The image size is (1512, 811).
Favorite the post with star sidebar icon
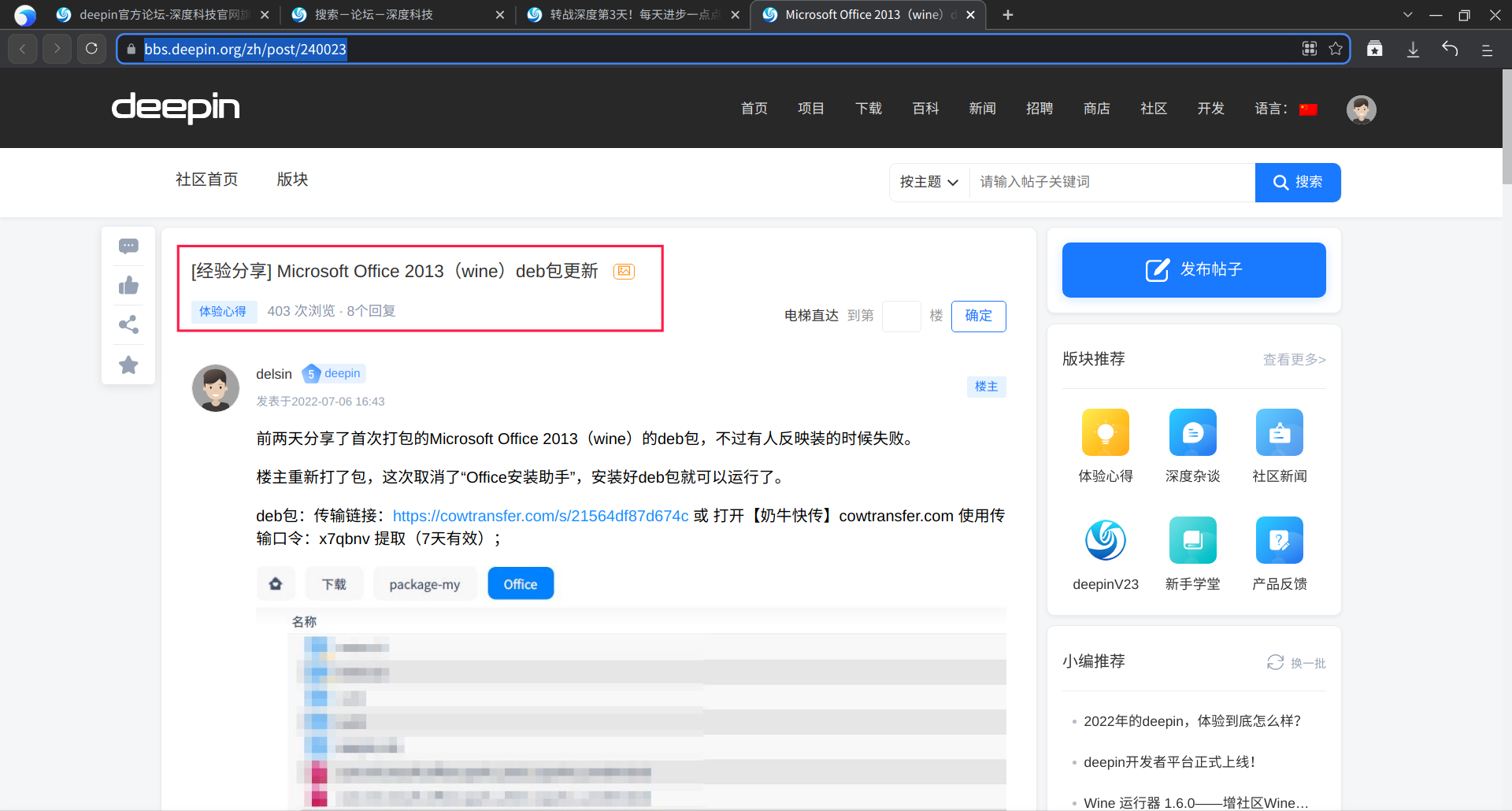coord(128,365)
